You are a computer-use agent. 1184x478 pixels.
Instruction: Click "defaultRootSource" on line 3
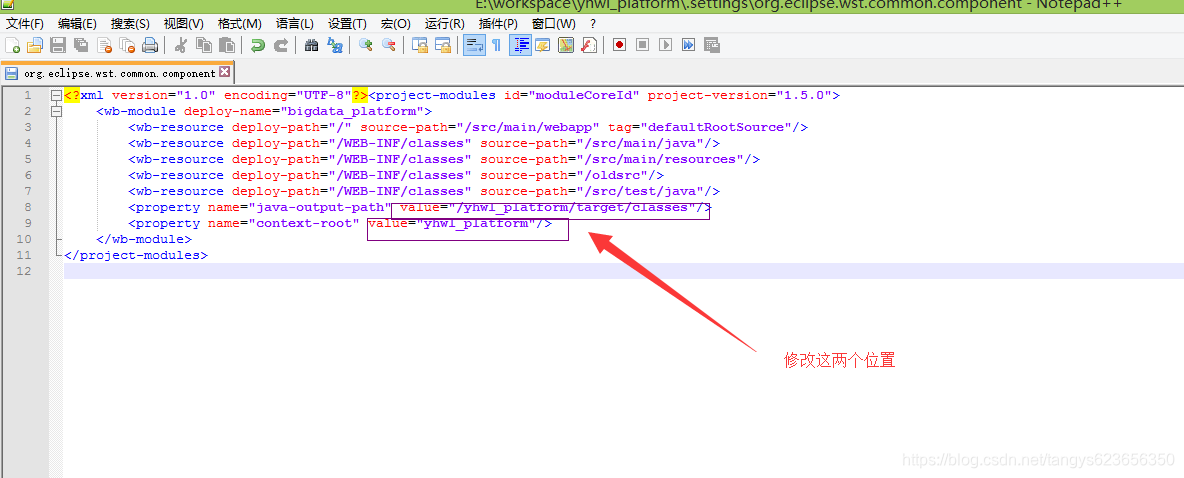(x=718, y=127)
